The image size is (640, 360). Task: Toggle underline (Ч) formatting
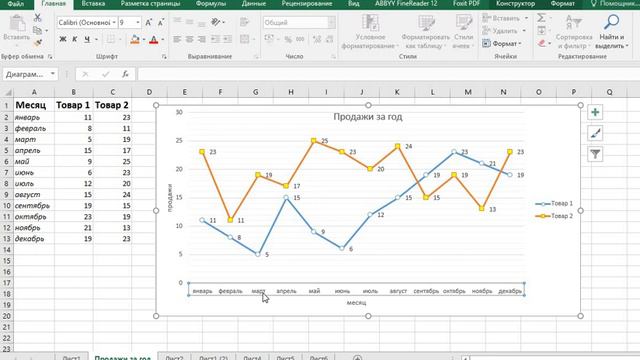pos(87,39)
